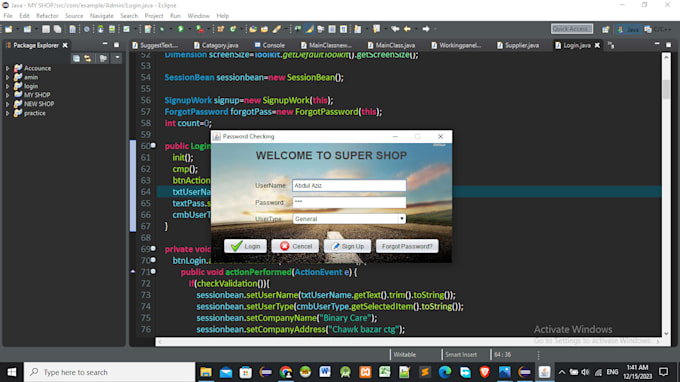Collapse the fold marker at line 69
Screen dimensions: 680x382
[x=153, y=249]
